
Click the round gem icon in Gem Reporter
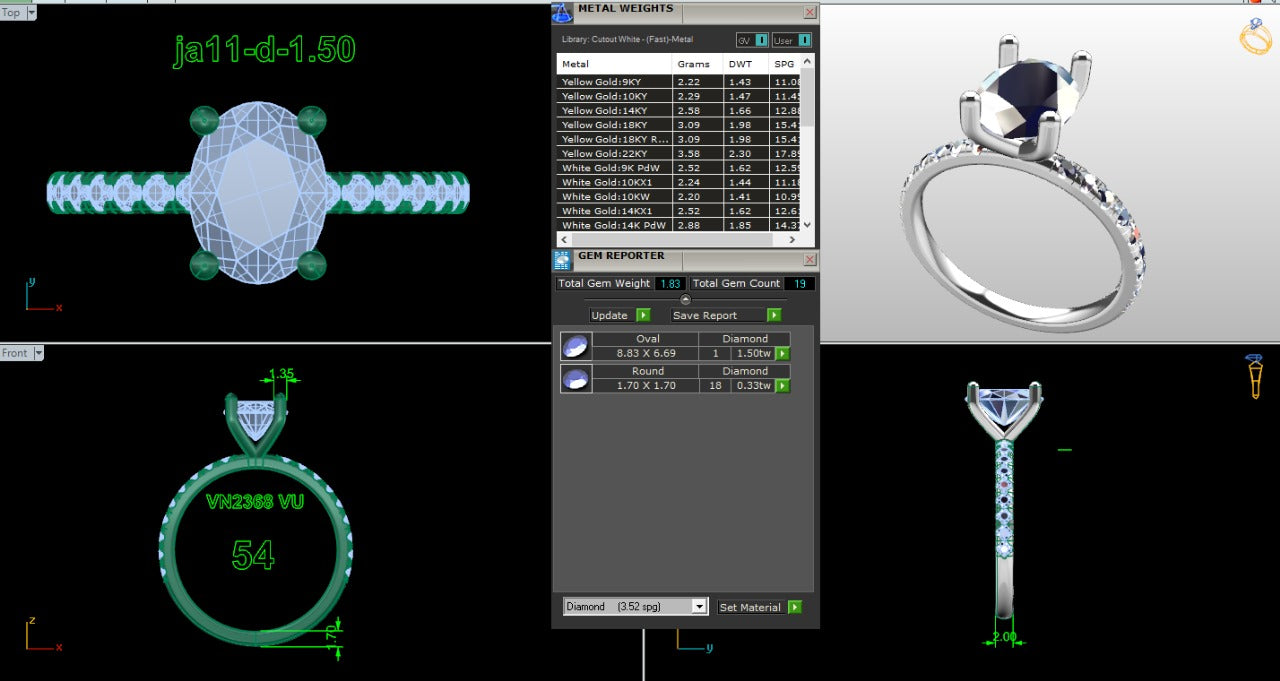pyautogui.click(x=575, y=379)
